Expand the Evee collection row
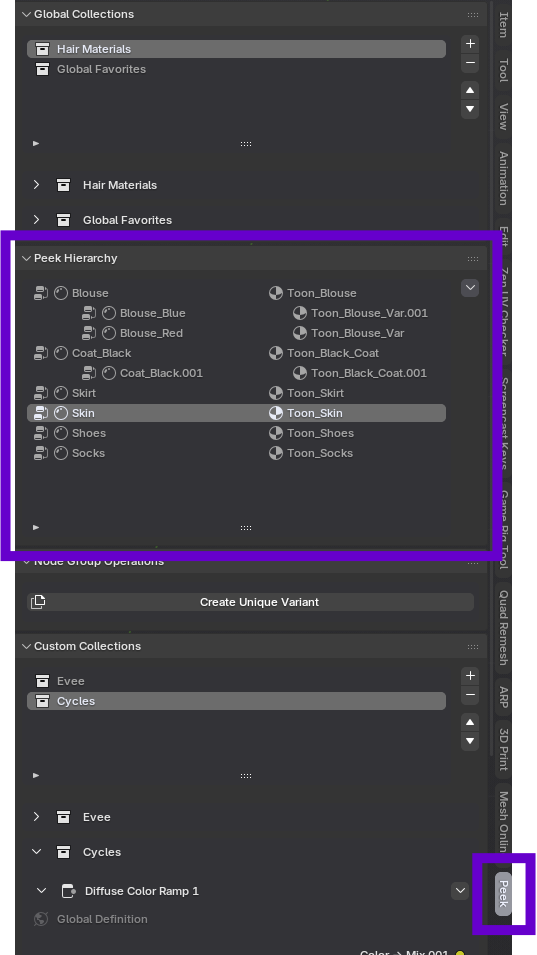 coord(37,817)
